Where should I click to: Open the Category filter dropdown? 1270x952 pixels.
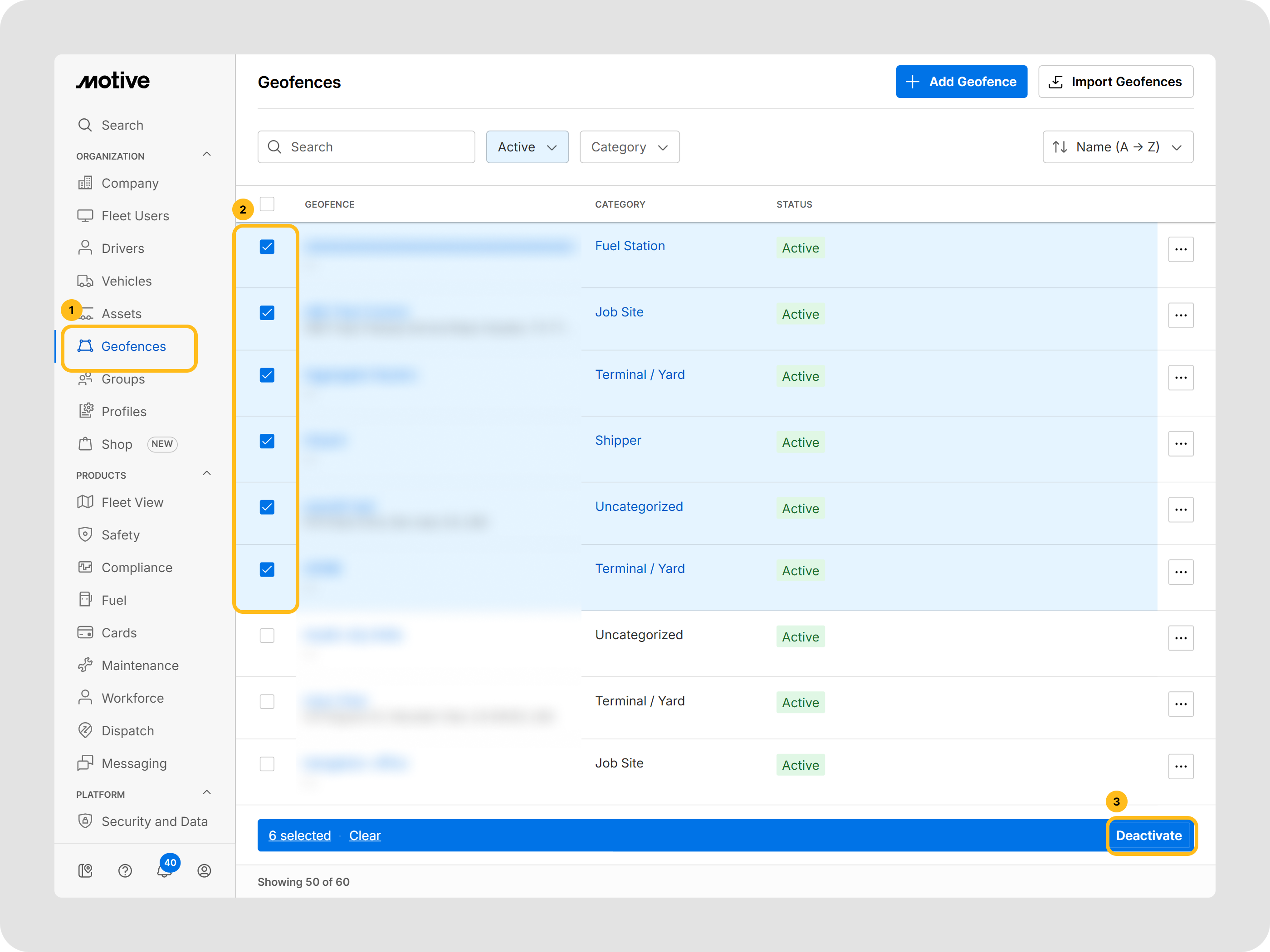(629, 147)
